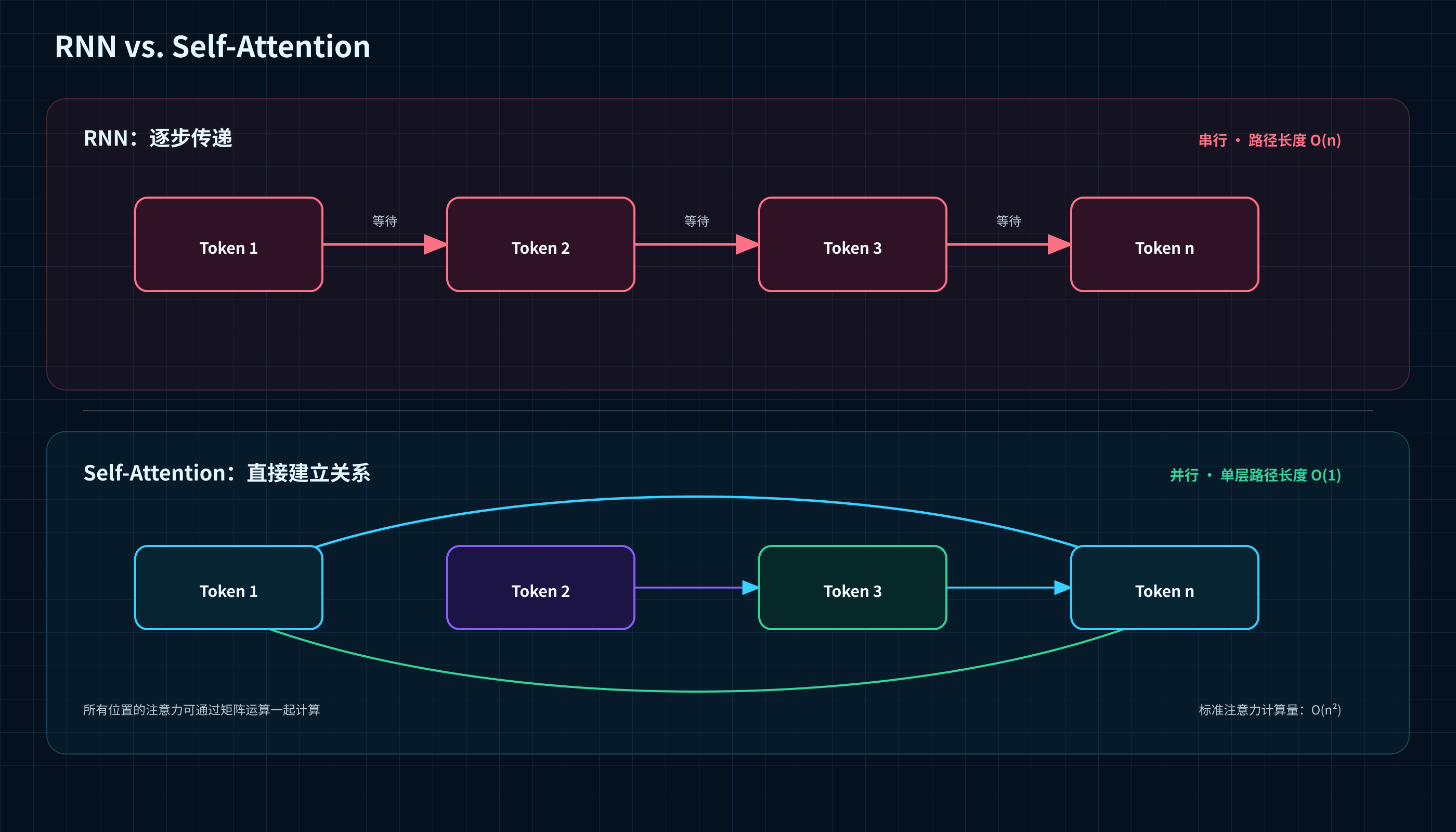The width and height of the screenshot is (1456, 832).
Task: Click the '标准注意力计算量：O(n²)' footnote
Action: (x=1270, y=710)
